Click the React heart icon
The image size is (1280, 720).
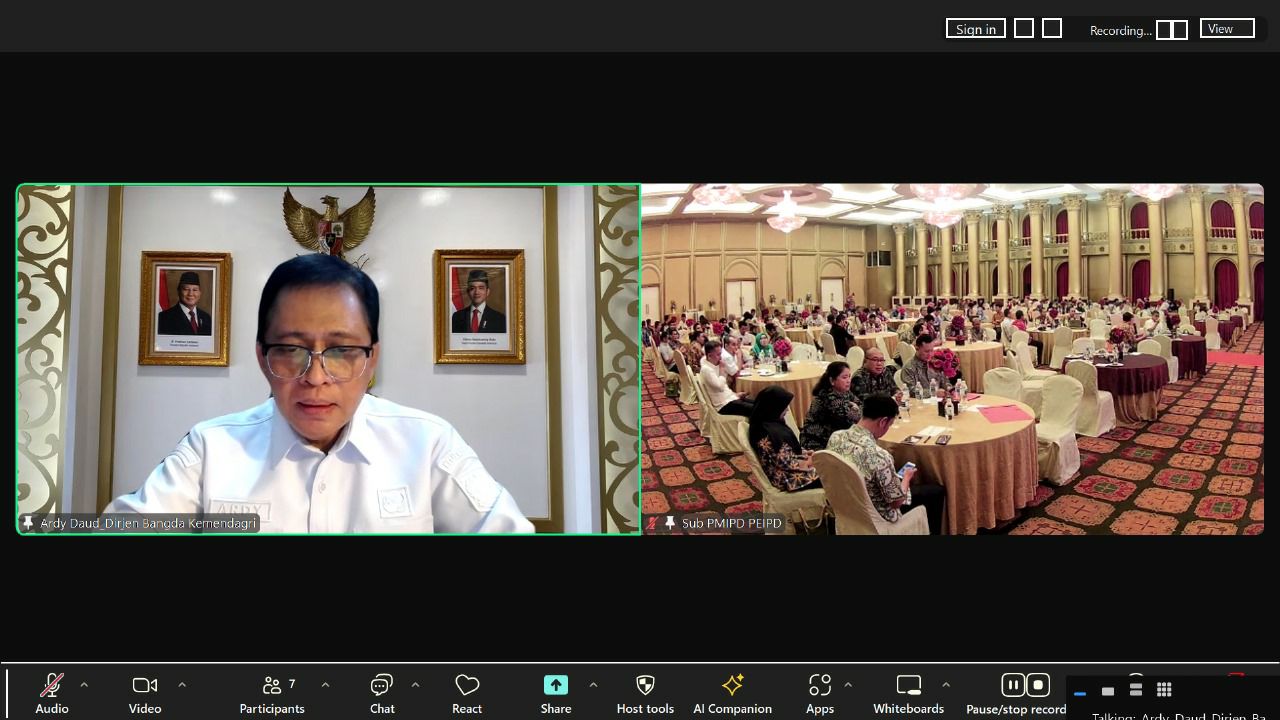click(x=467, y=692)
